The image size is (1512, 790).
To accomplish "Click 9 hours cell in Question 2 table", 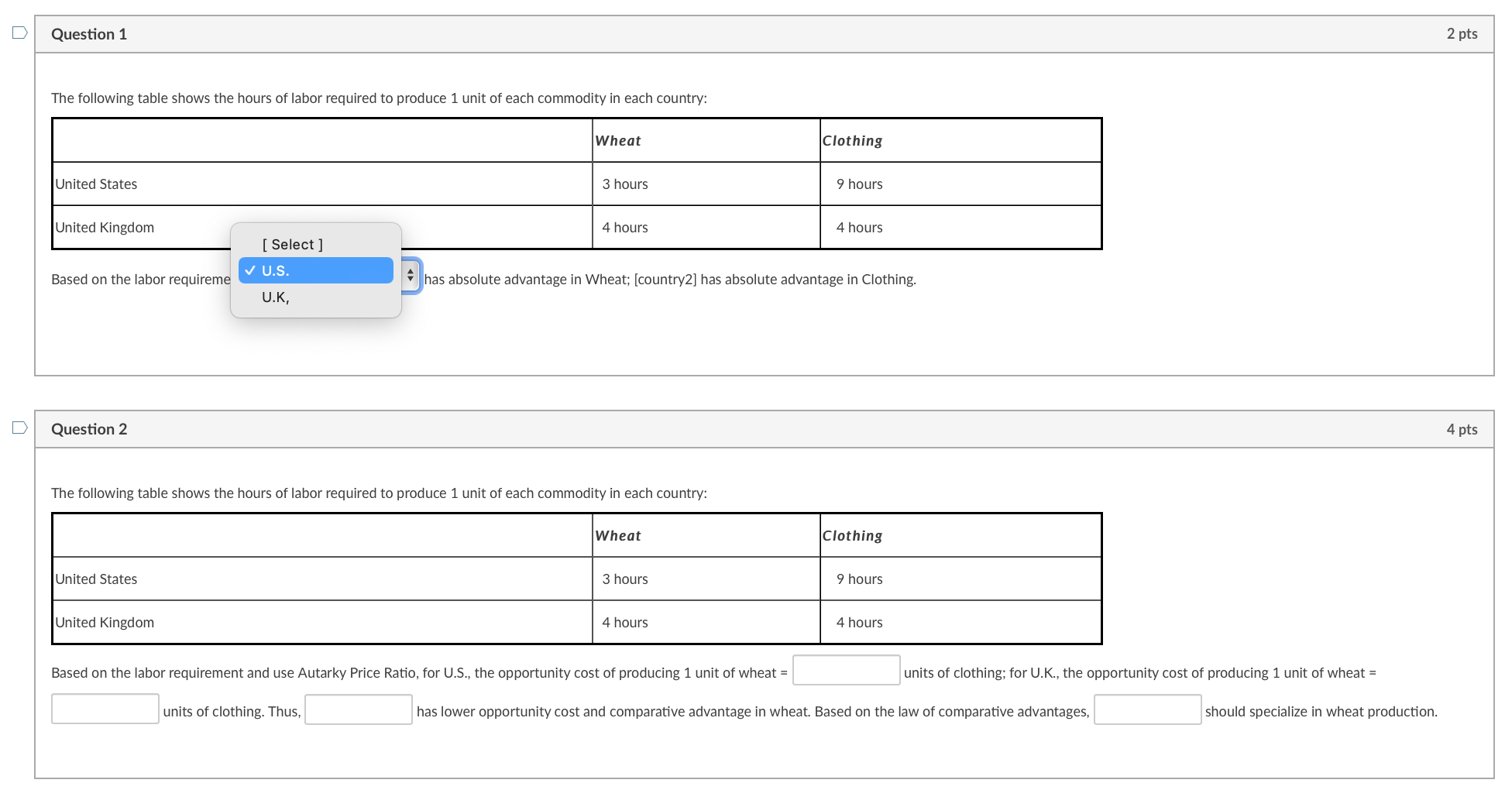I will point(859,579).
